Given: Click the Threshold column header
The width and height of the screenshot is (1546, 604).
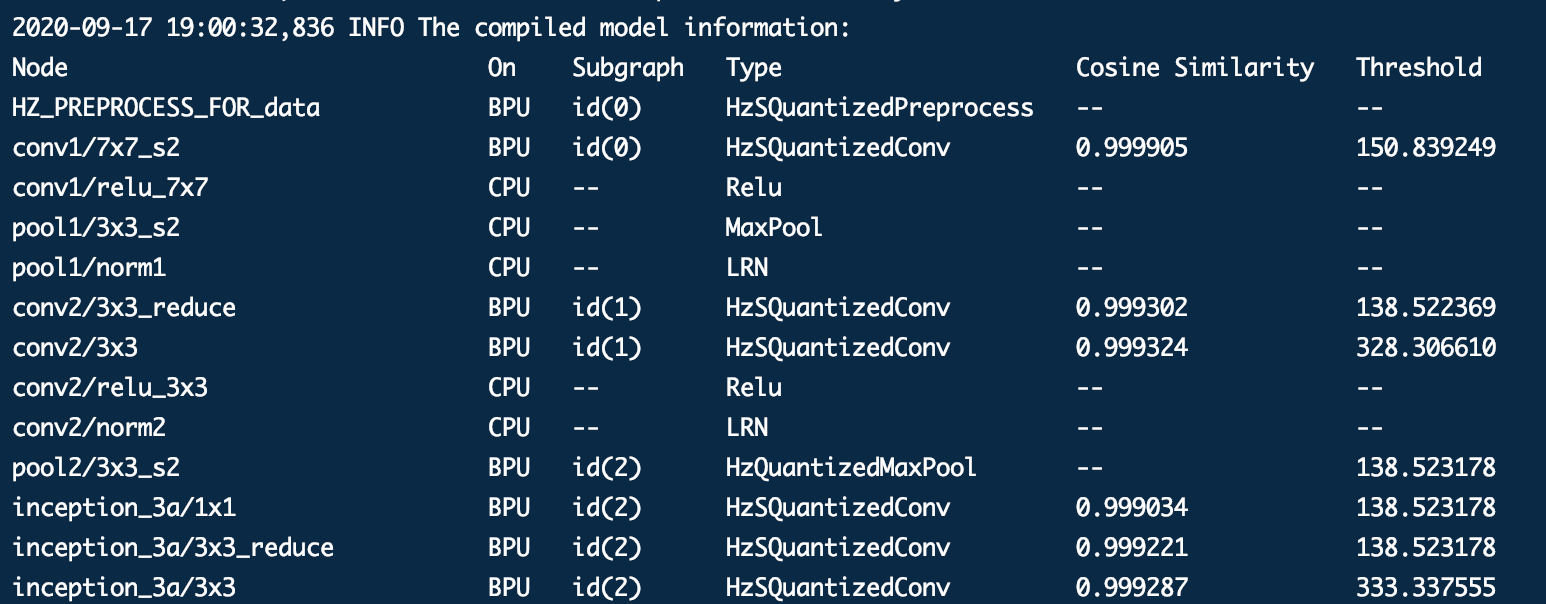Looking at the screenshot, I should (x=1419, y=67).
